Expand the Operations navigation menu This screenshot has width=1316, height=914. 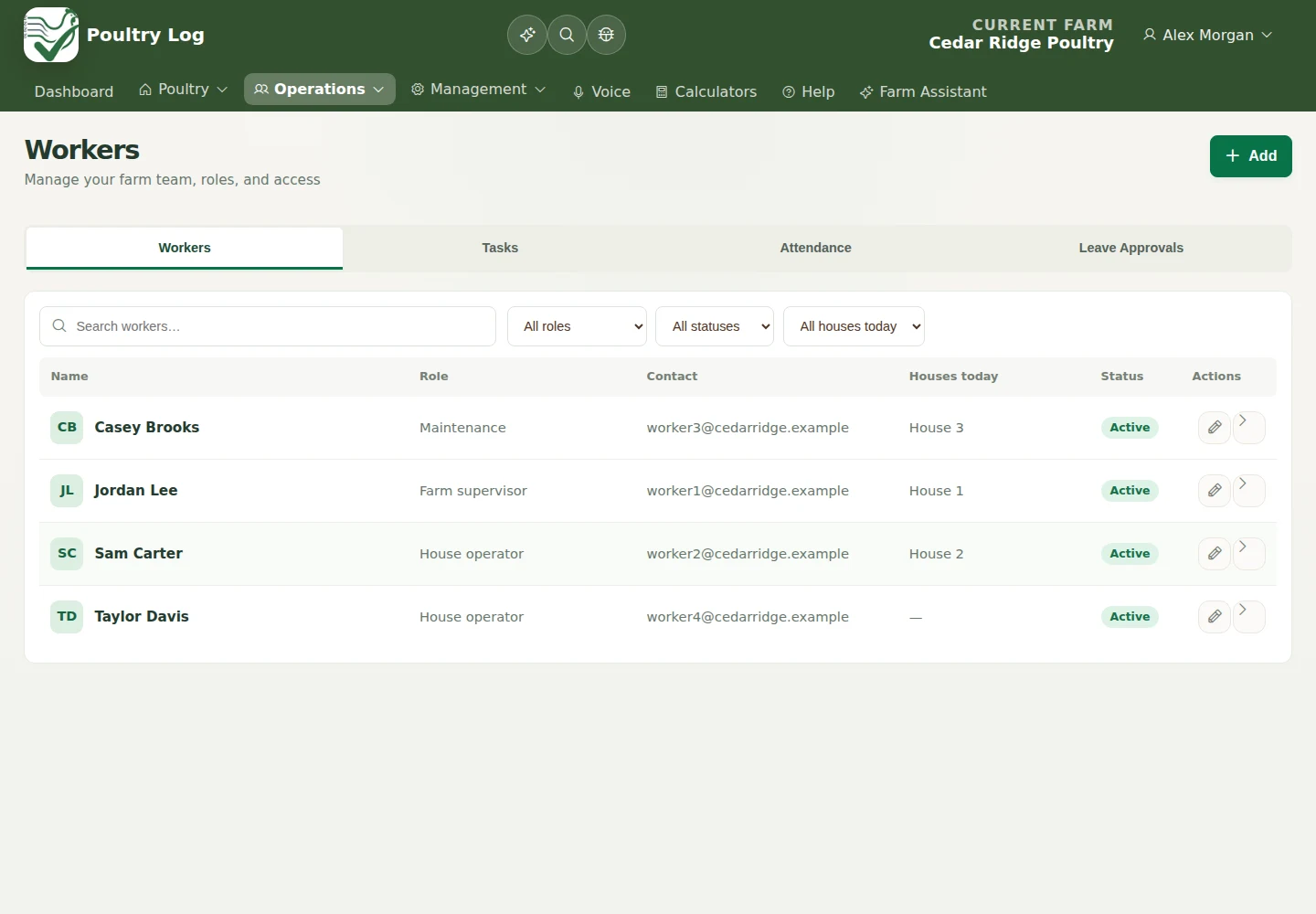[320, 90]
